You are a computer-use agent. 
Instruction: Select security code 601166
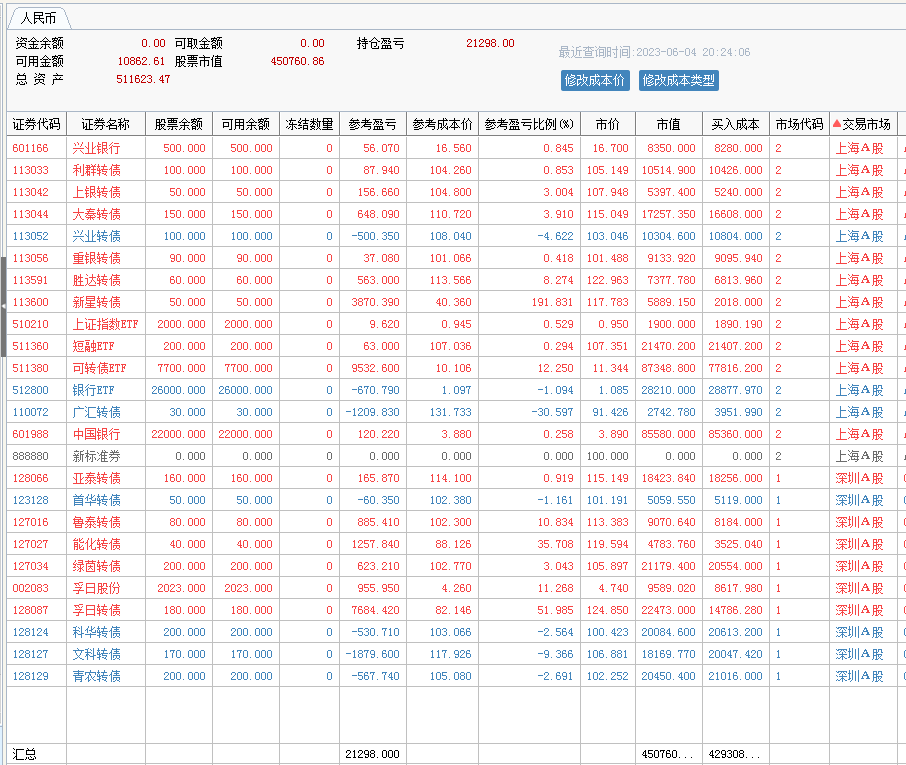coord(31,148)
